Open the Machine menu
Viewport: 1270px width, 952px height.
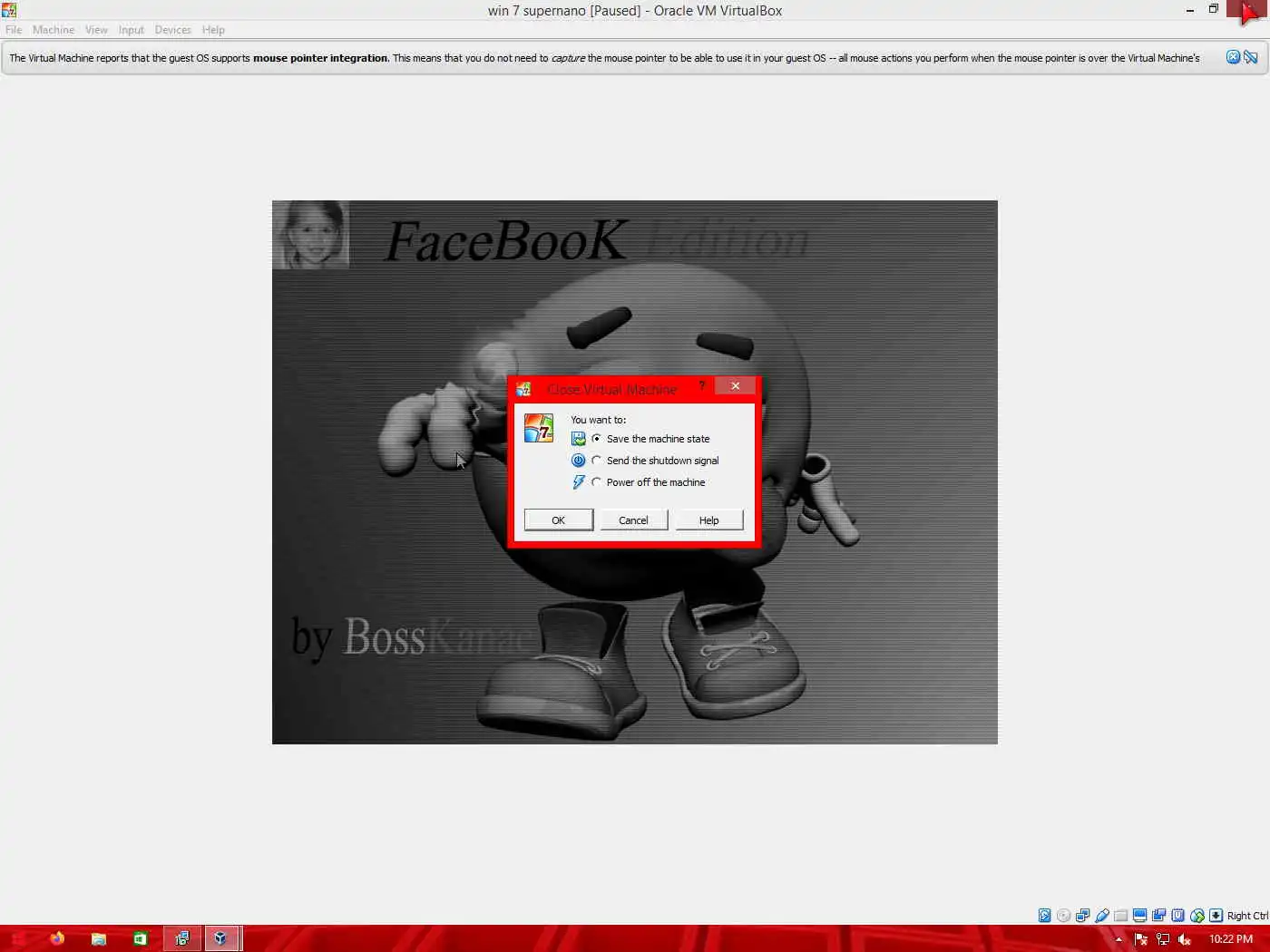tap(54, 30)
